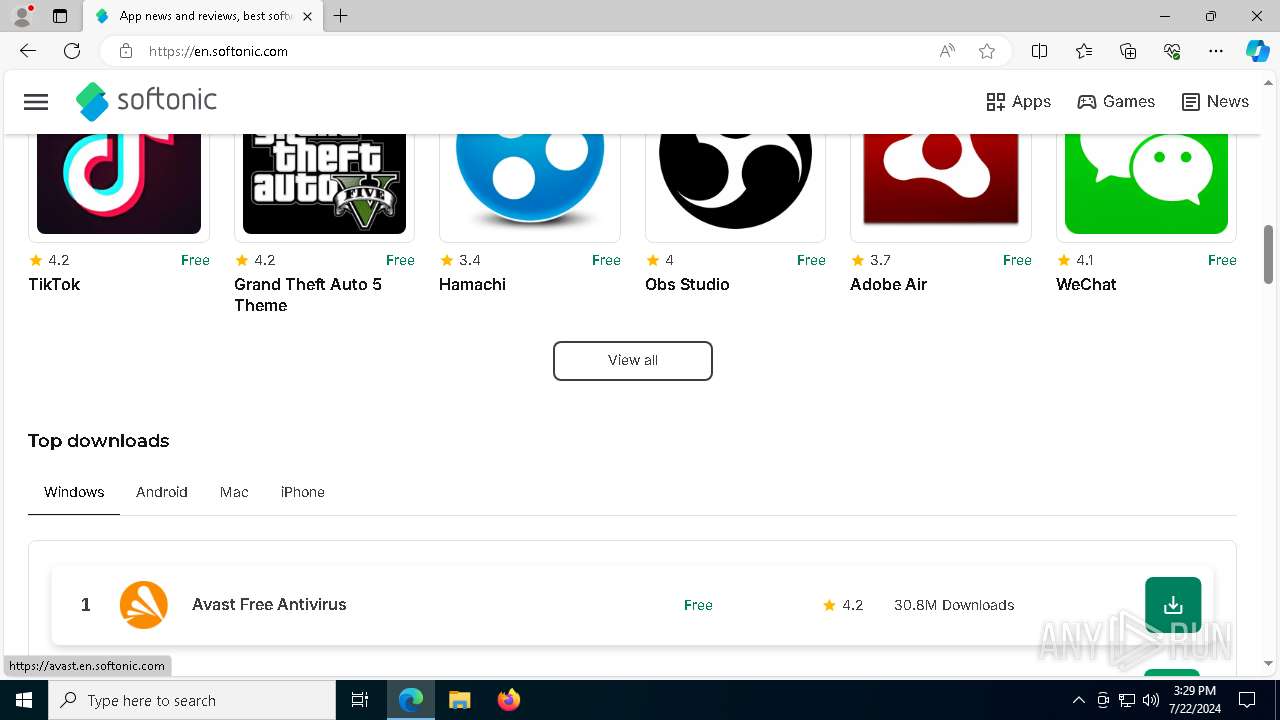Click Grand Theft Auto 5 Theme title
Image resolution: width=1280 pixels, height=720 pixels.
point(308,295)
